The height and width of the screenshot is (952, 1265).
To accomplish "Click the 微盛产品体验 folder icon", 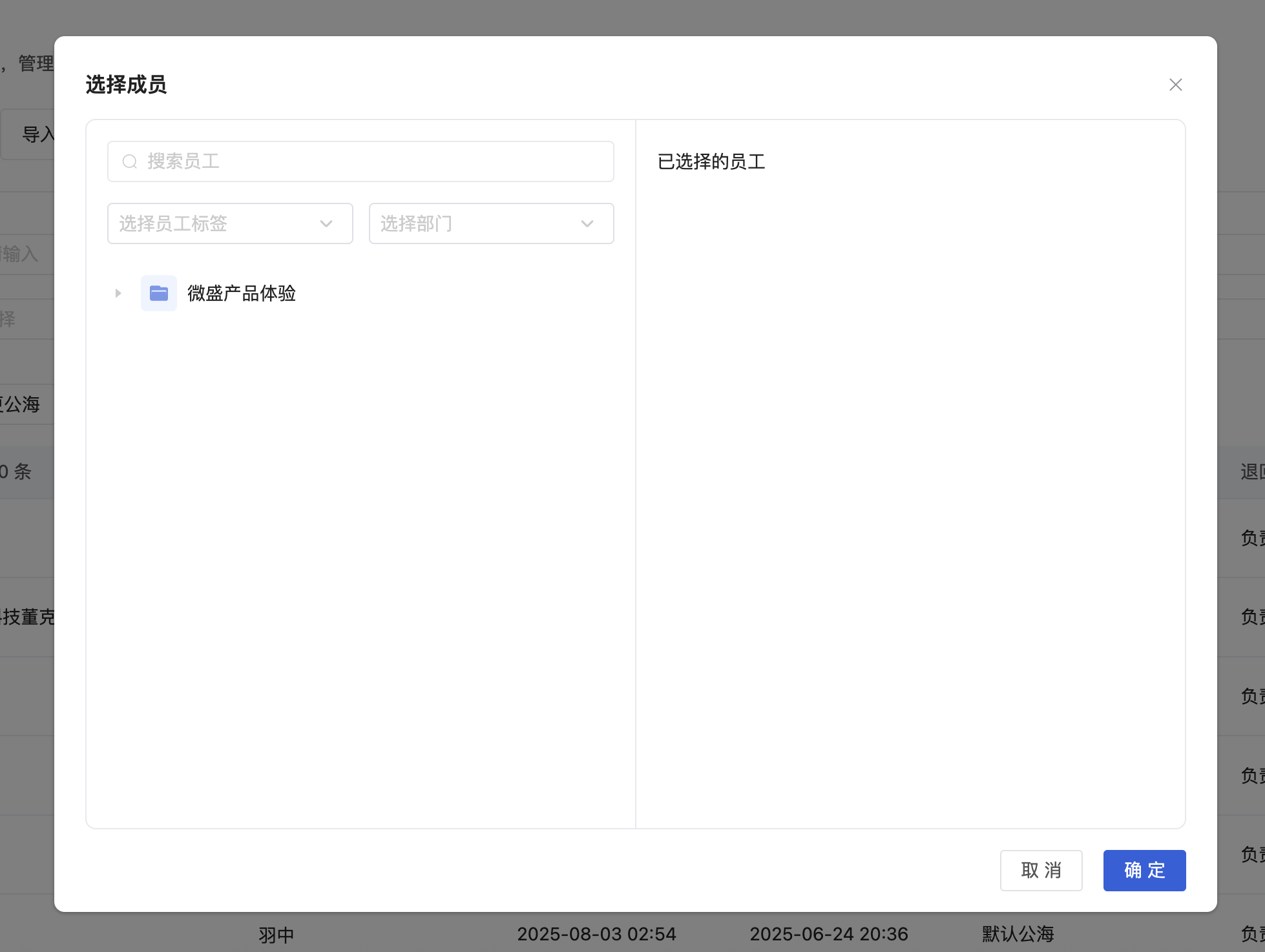I will coord(159,293).
